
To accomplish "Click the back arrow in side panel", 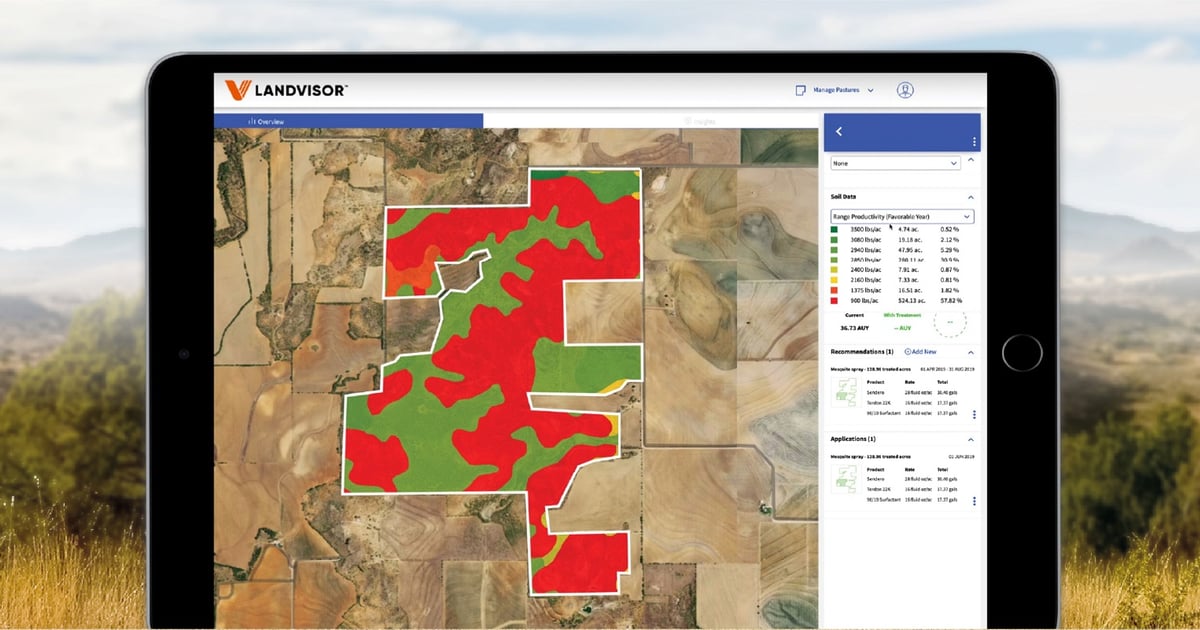I will [839, 131].
